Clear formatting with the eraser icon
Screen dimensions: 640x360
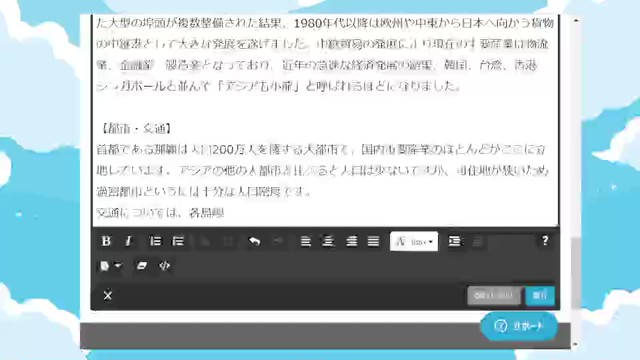click(142, 266)
